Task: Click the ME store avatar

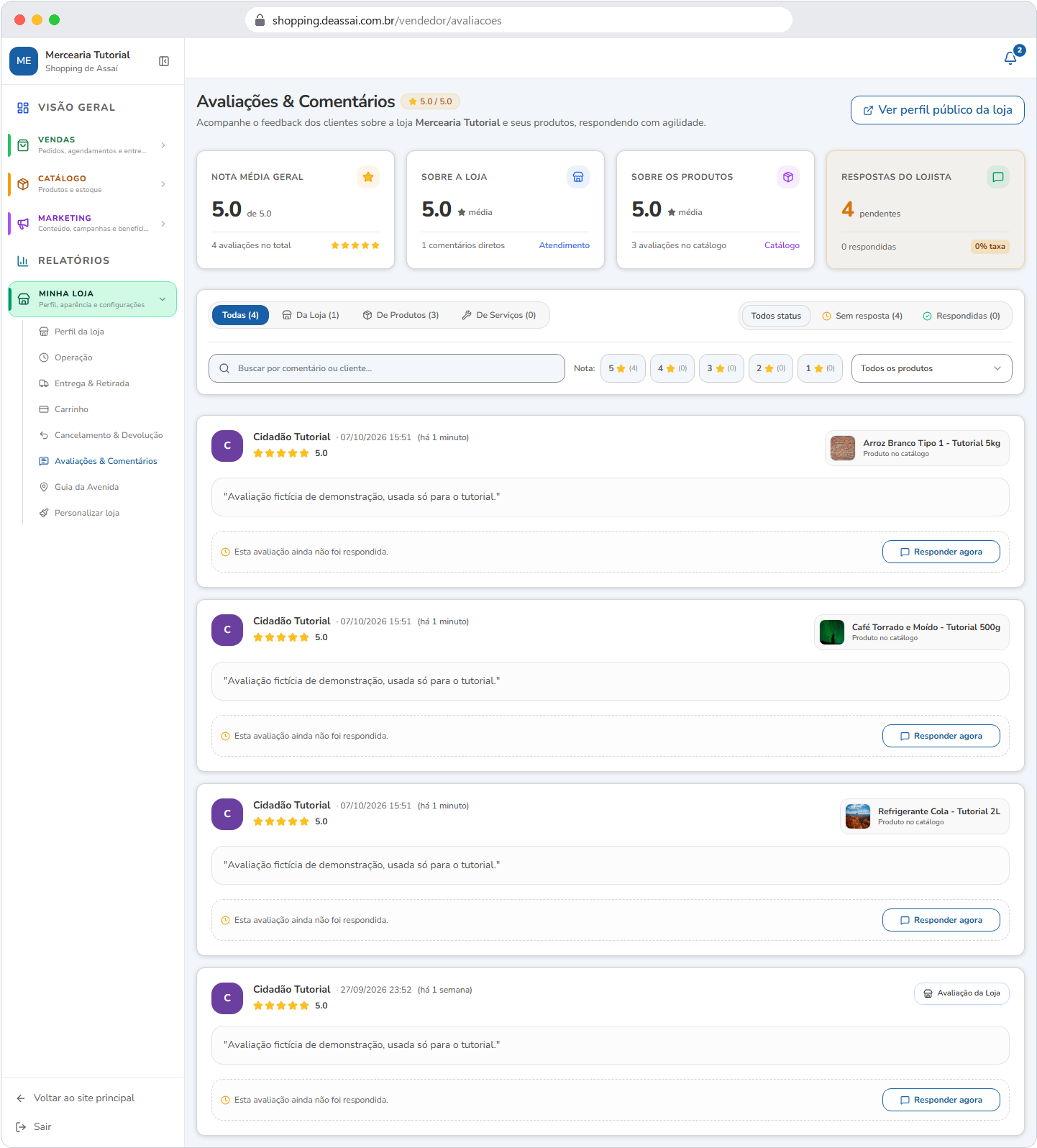Action: [x=24, y=61]
